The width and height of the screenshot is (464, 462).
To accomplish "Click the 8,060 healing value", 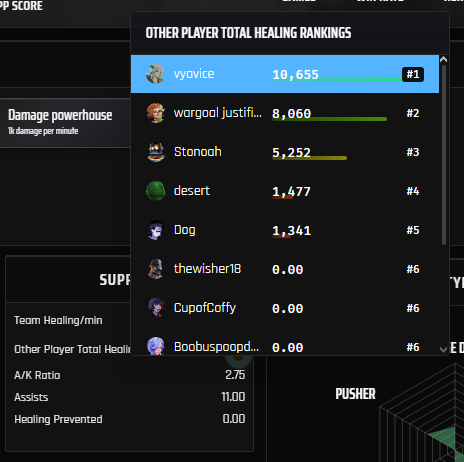I will tap(292, 114).
